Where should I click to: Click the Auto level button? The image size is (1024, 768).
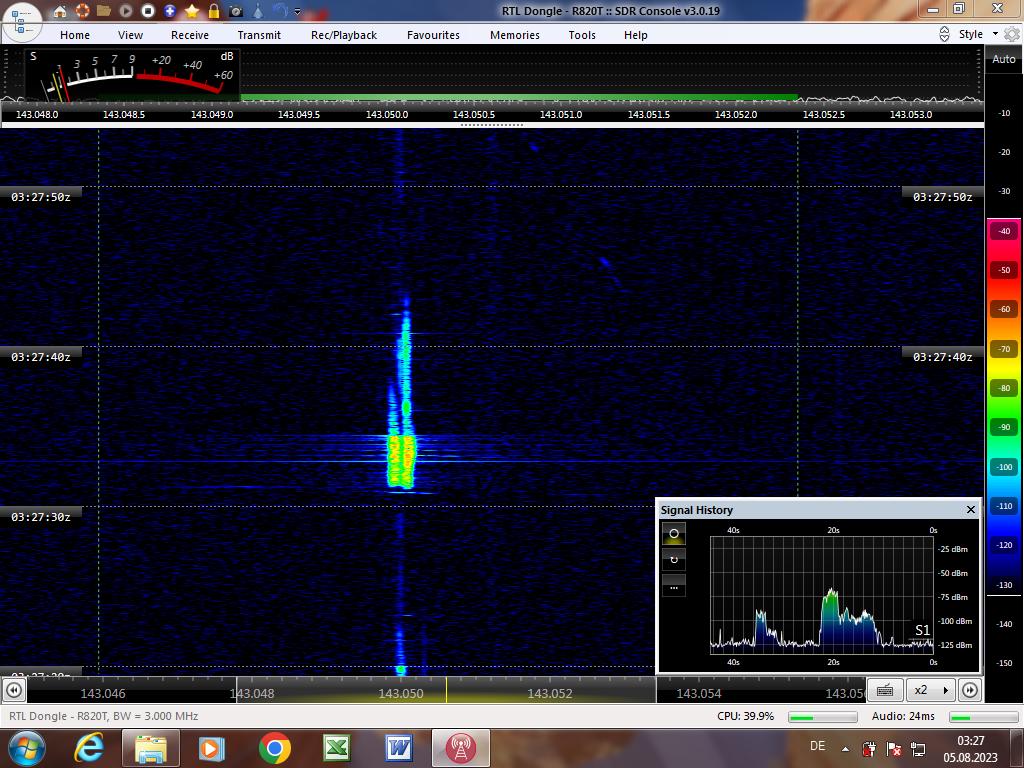coord(1004,59)
